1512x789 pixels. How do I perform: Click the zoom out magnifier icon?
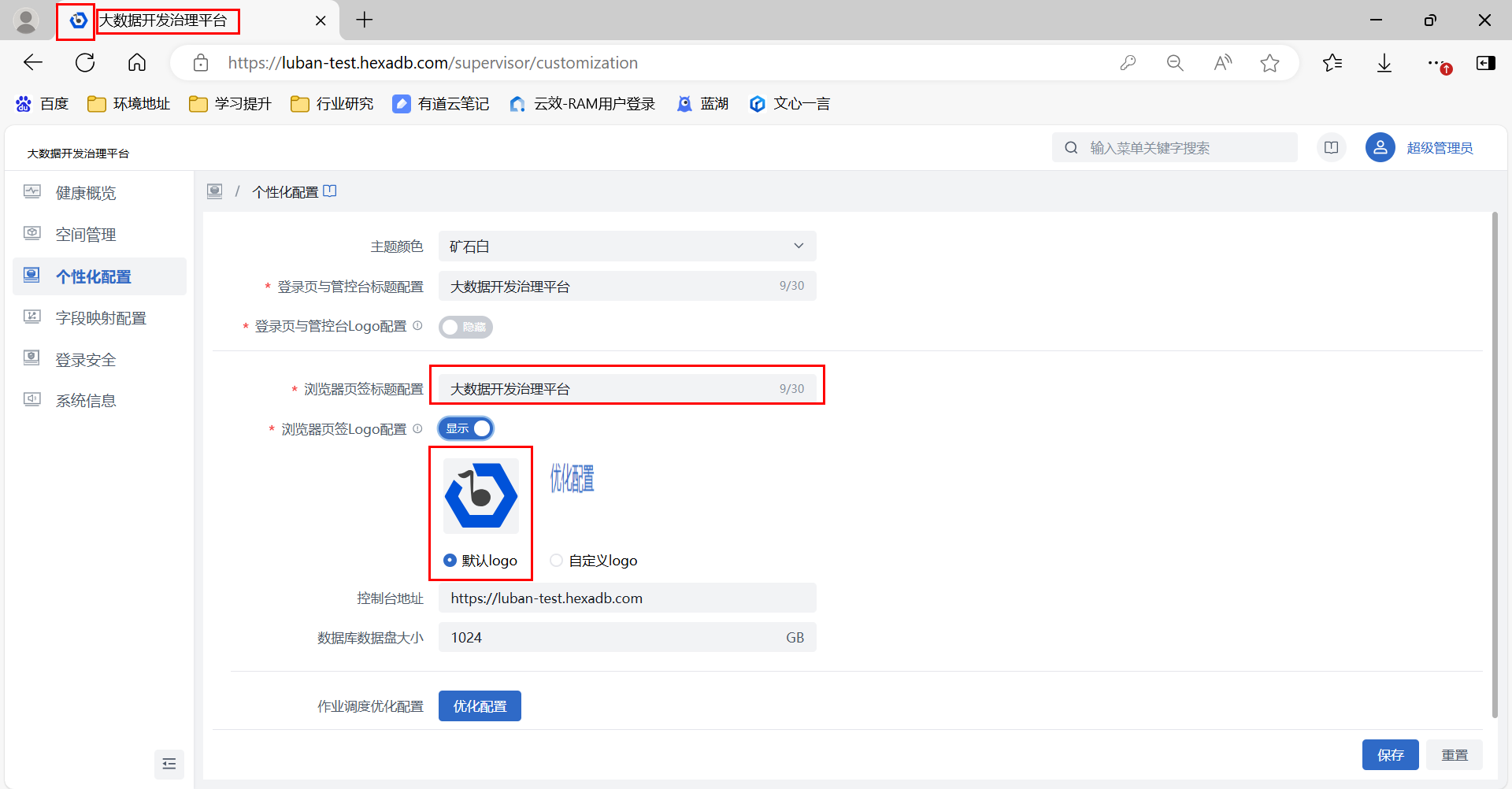click(1175, 63)
